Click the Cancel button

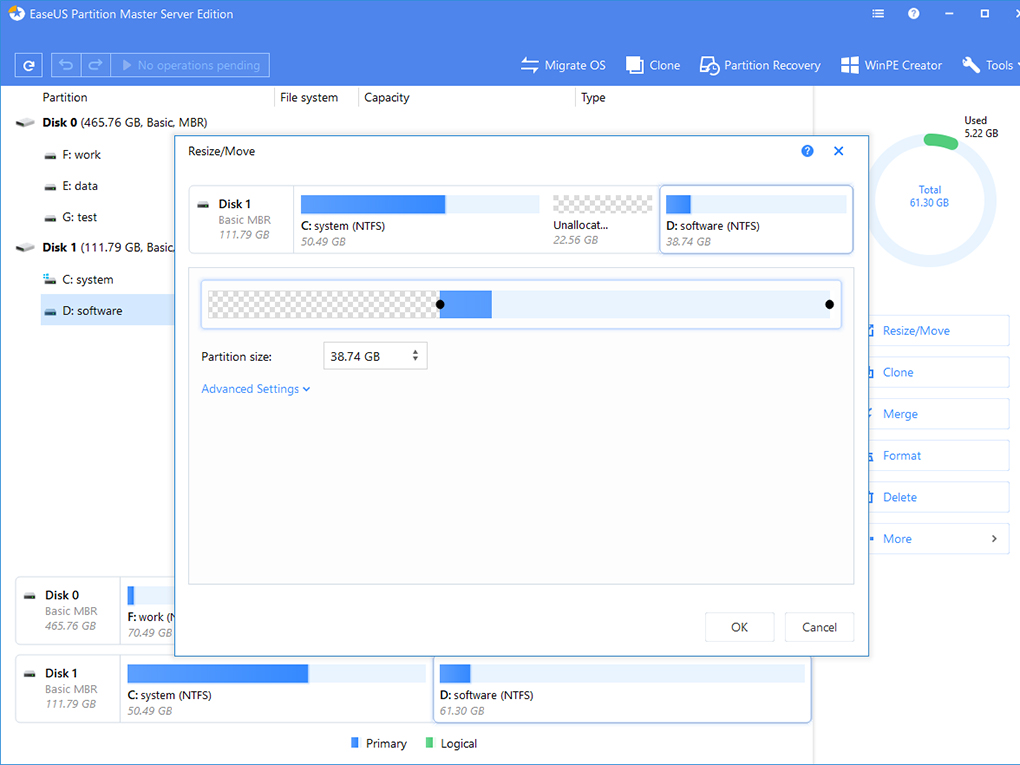click(x=819, y=627)
